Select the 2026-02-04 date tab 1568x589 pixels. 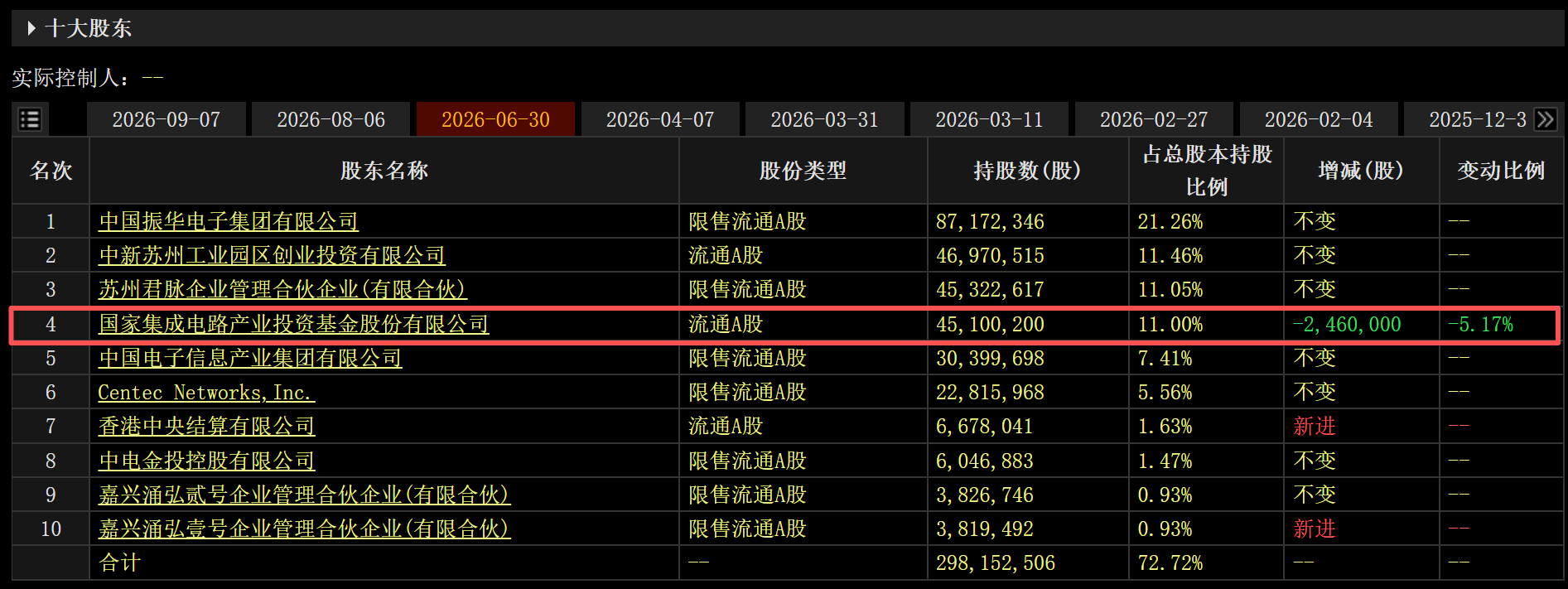pyautogui.click(x=1319, y=119)
